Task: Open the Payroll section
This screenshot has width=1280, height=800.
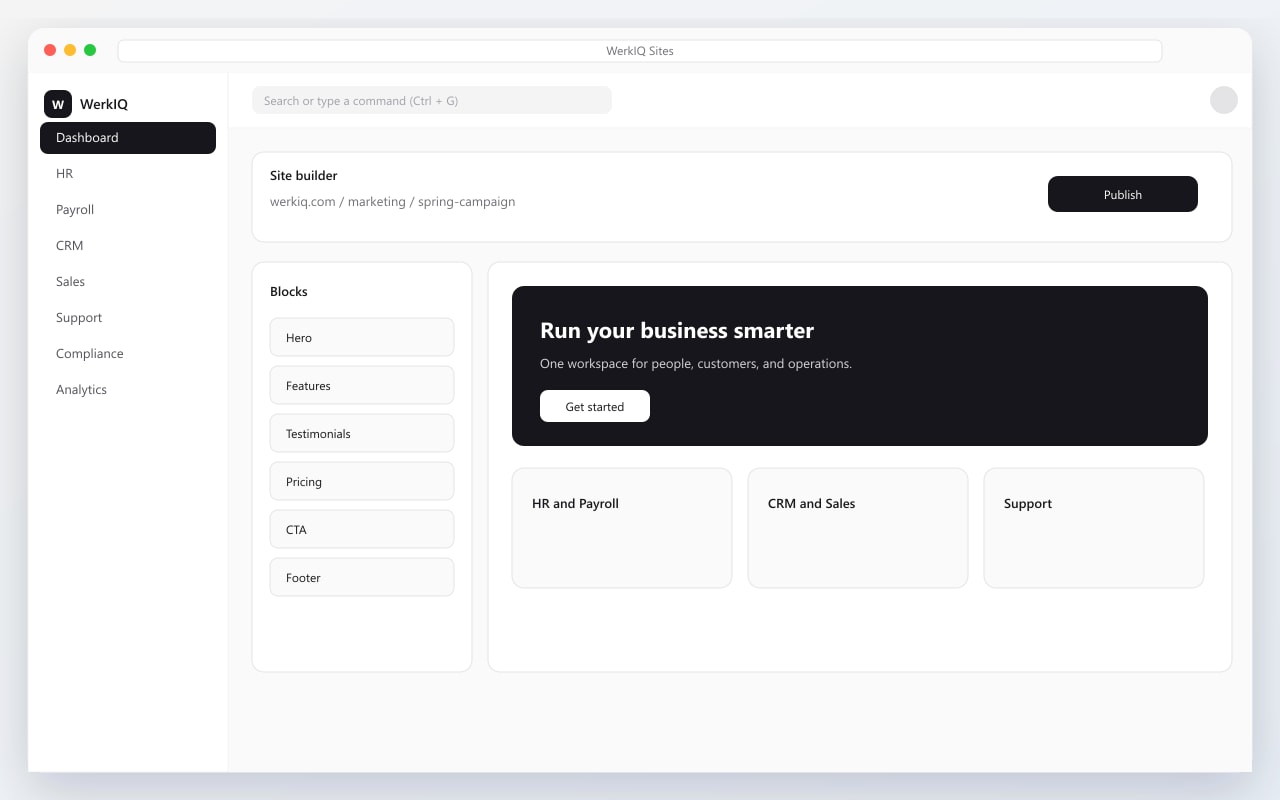Action: pyautogui.click(x=128, y=210)
